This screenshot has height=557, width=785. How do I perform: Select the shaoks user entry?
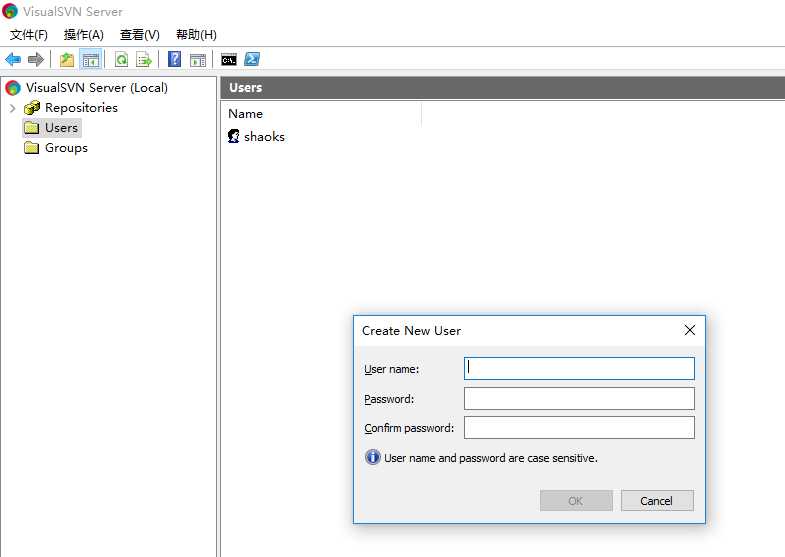pyautogui.click(x=264, y=137)
